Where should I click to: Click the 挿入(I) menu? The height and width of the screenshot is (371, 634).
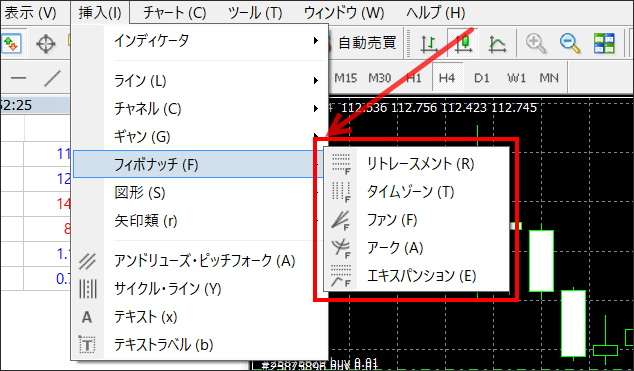point(100,13)
